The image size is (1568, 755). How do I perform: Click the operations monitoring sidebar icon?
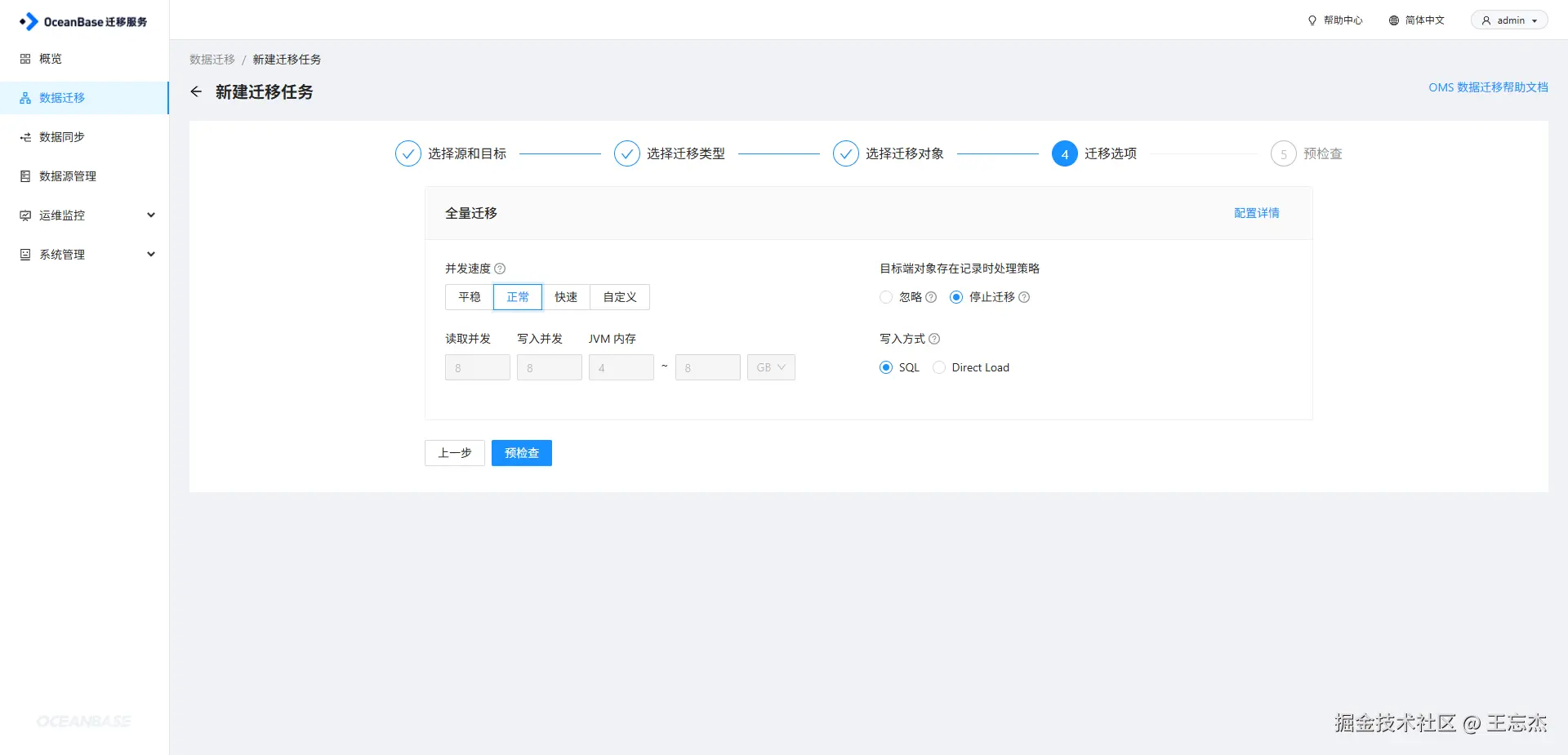point(25,215)
